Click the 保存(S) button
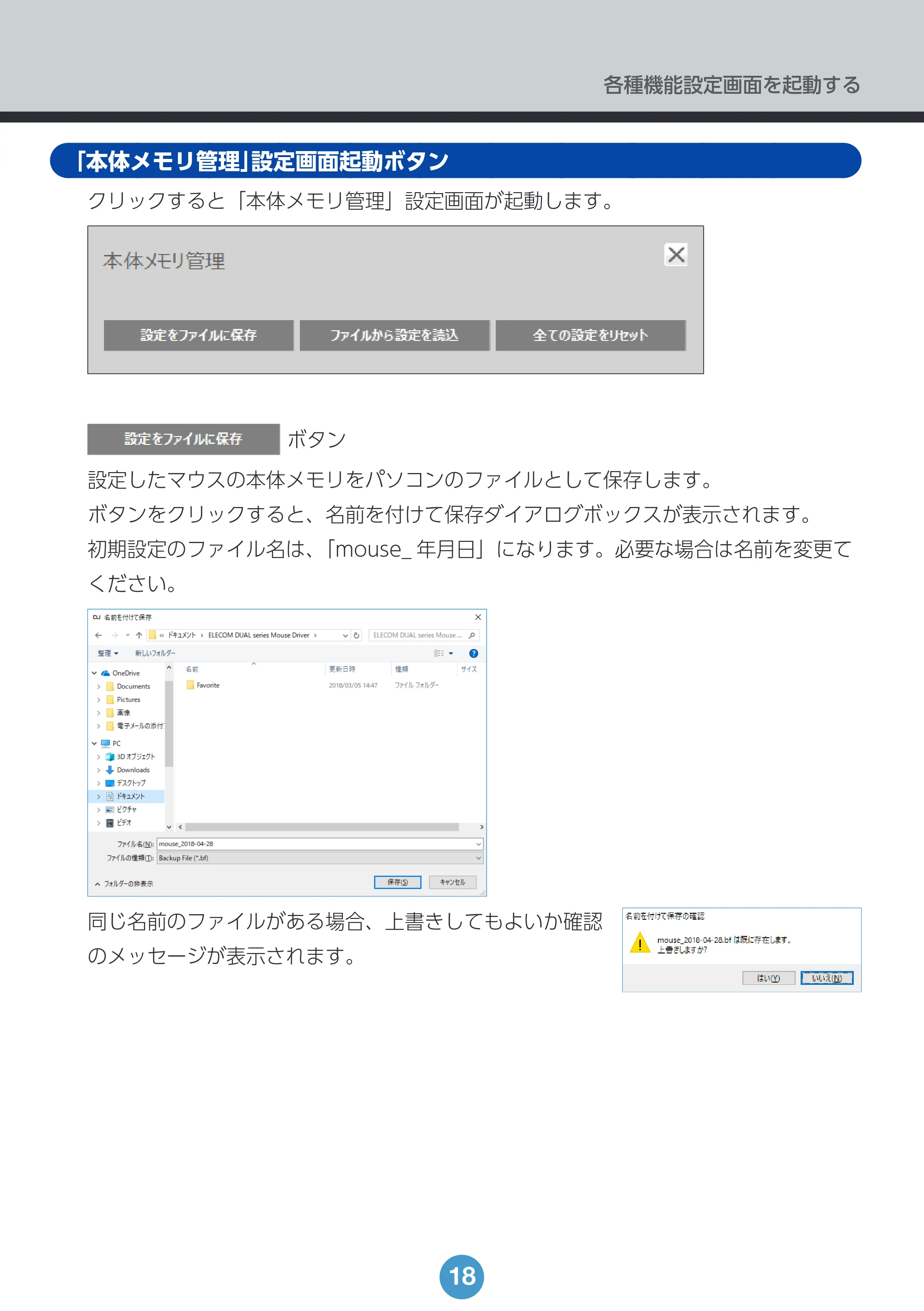 tap(397, 882)
